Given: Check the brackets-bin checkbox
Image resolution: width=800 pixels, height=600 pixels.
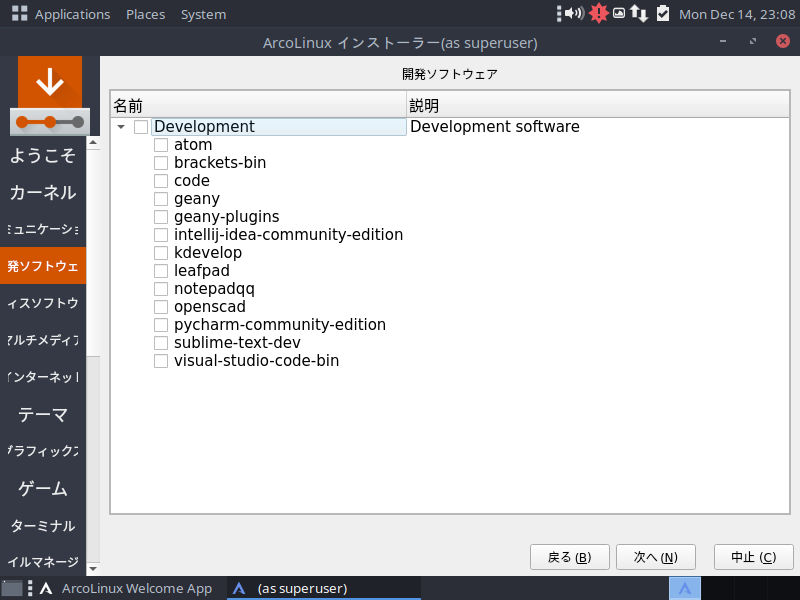Looking at the screenshot, I should point(161,163).
